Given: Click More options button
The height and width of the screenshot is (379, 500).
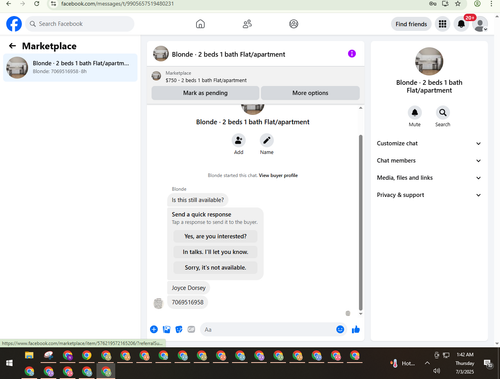Looking at the screenshot, I should (310, 93).
